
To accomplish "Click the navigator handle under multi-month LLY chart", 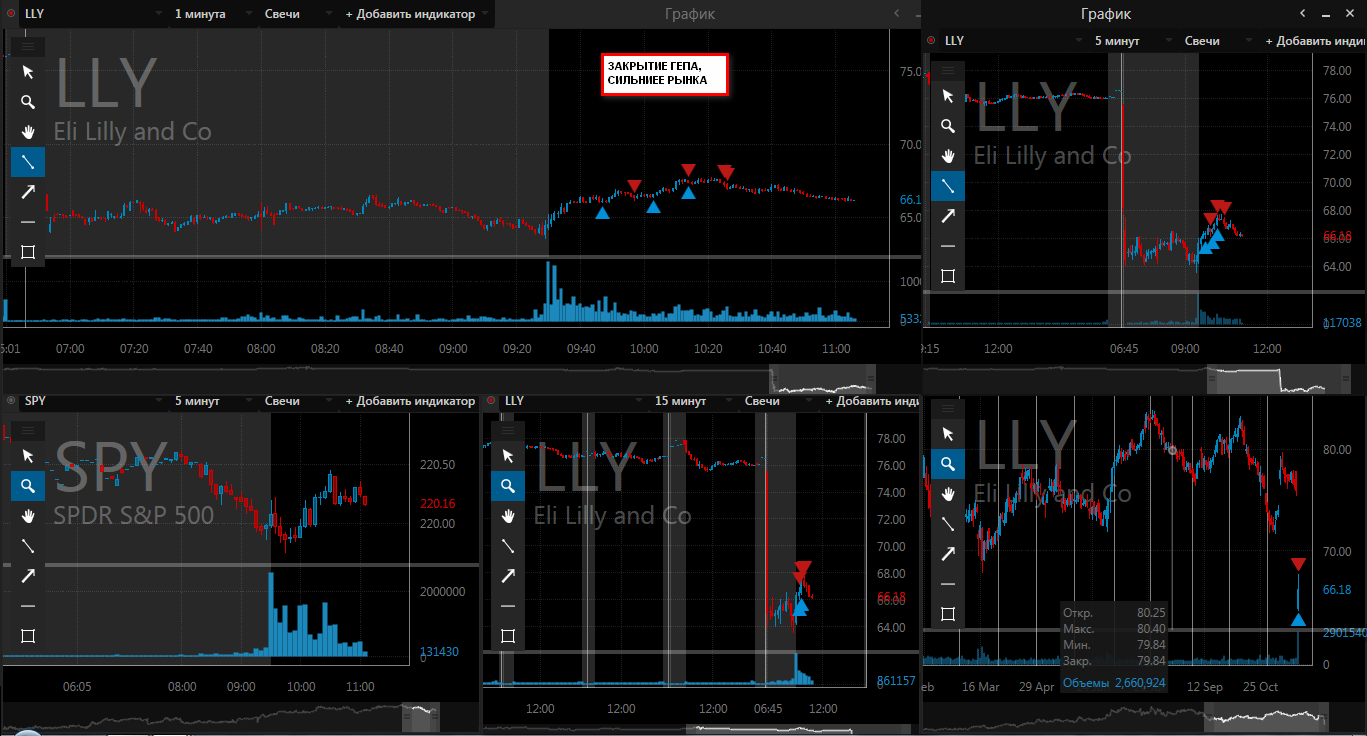I will coord(1266,717).
